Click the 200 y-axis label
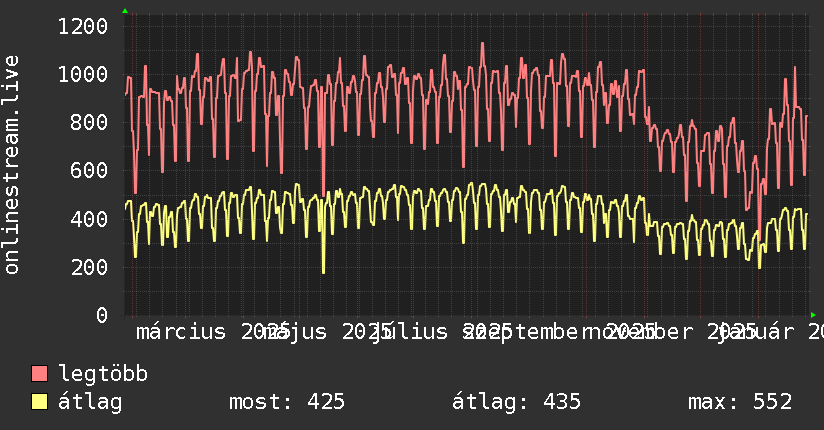The image size is (824, 430). pos(89,267)
